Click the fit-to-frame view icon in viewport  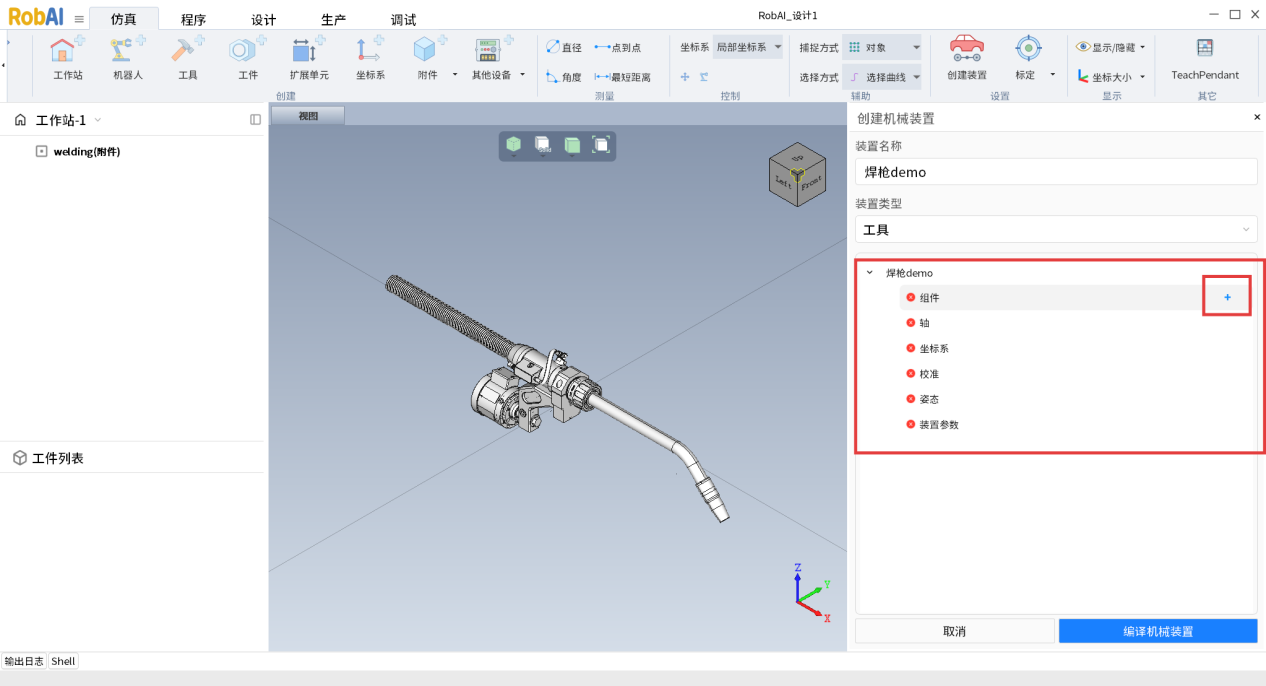(601, 145)
